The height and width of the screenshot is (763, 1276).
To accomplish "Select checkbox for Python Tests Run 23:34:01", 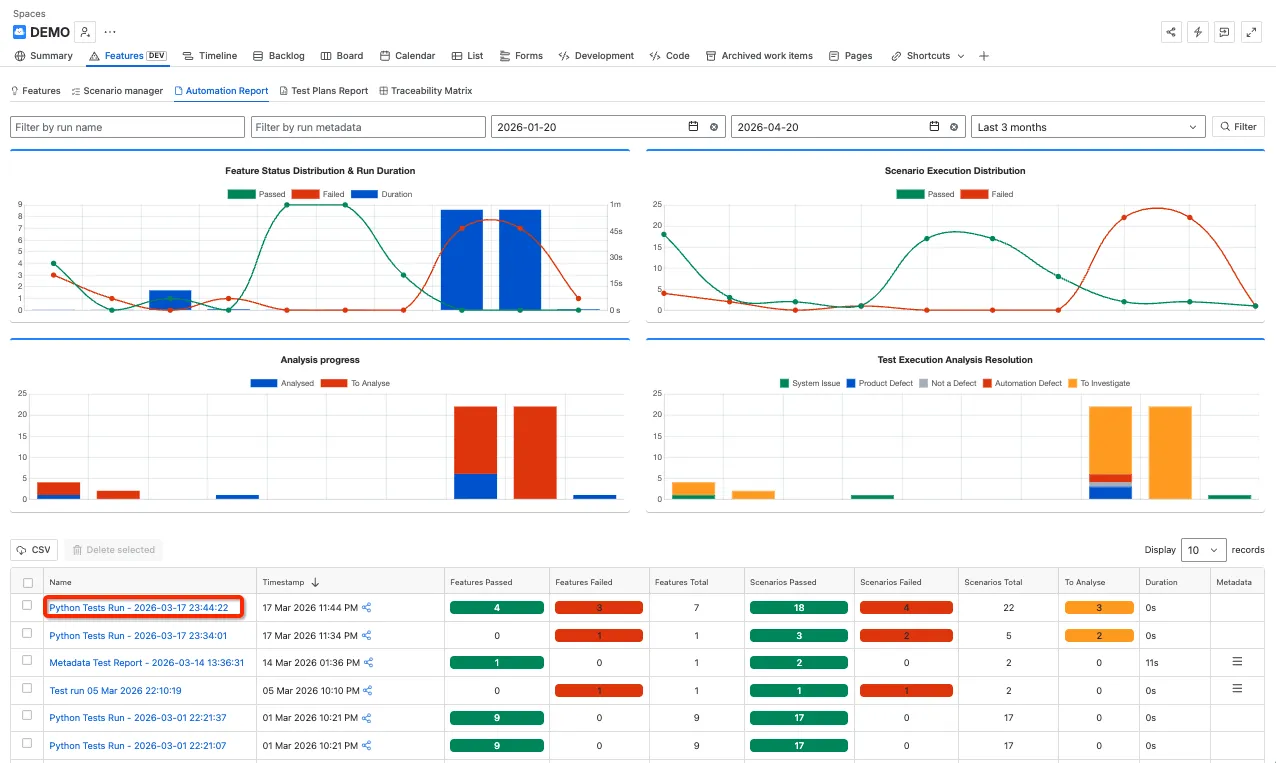I will tap(28, 634).
